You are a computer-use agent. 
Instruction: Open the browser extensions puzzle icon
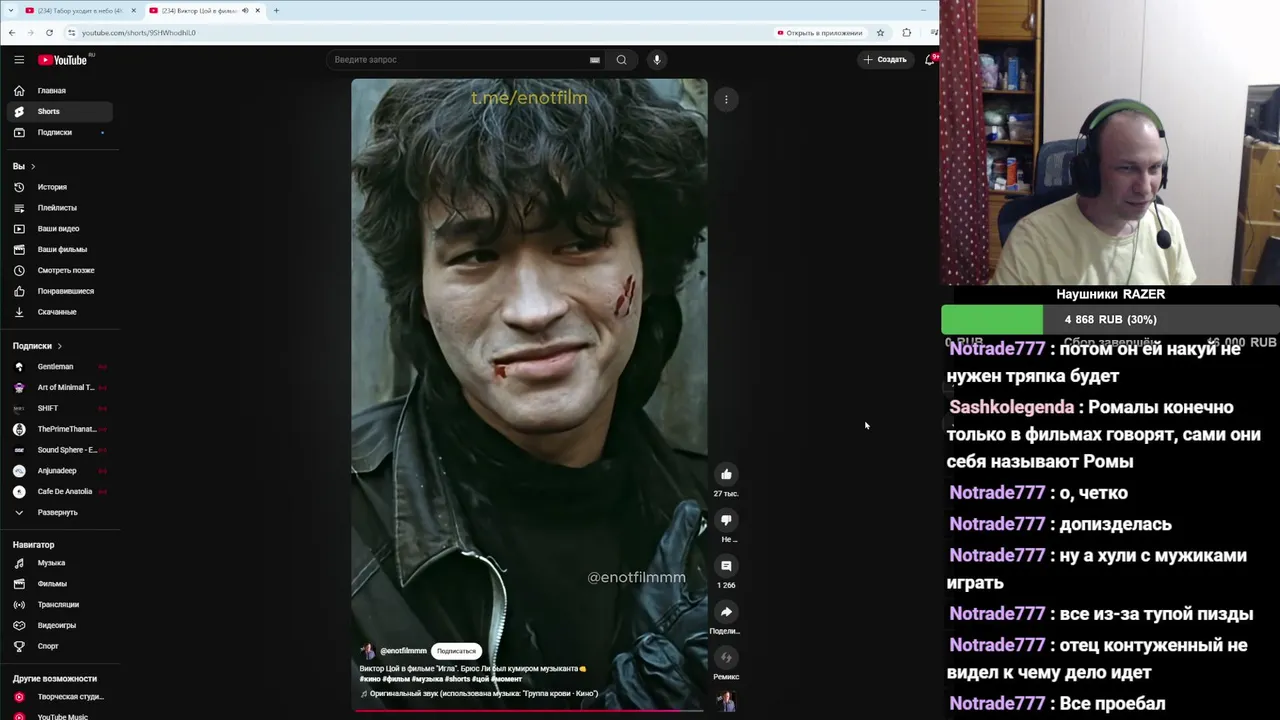point(907,32)
